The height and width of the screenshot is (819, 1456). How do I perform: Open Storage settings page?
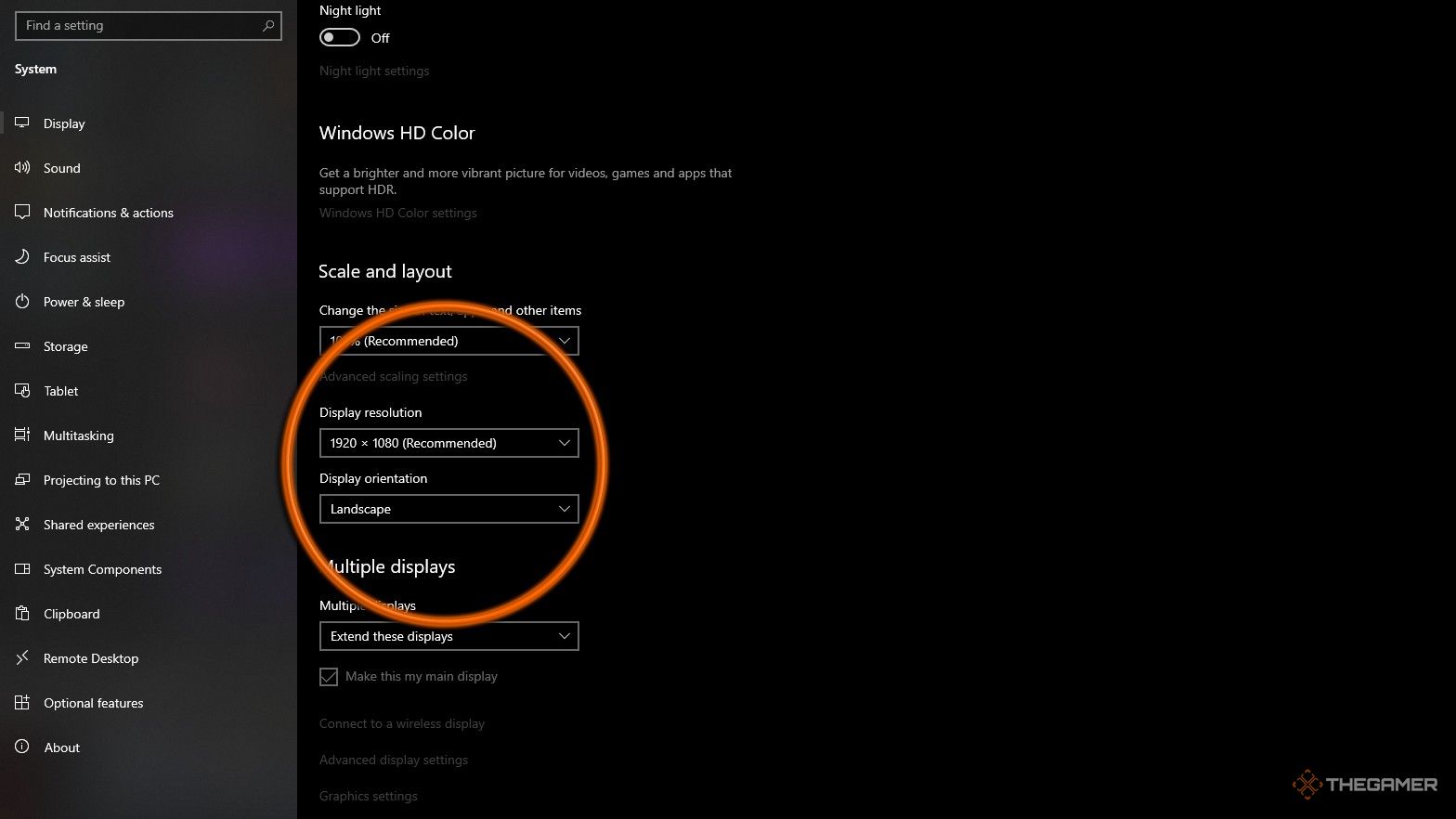149,345
